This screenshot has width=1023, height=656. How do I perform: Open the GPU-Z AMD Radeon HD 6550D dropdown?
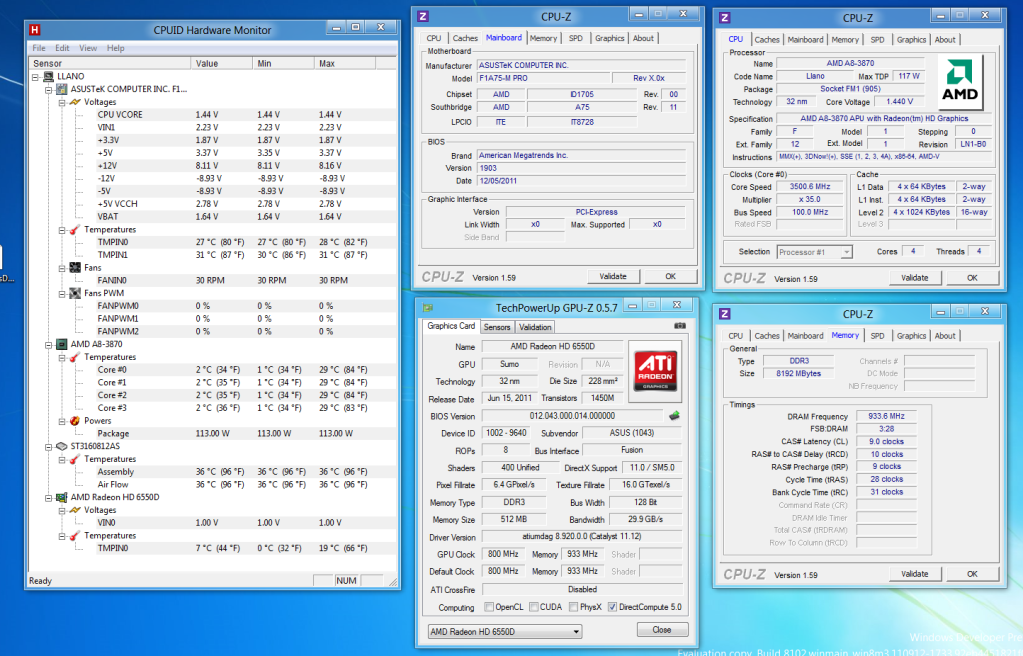tap(505, 631)
